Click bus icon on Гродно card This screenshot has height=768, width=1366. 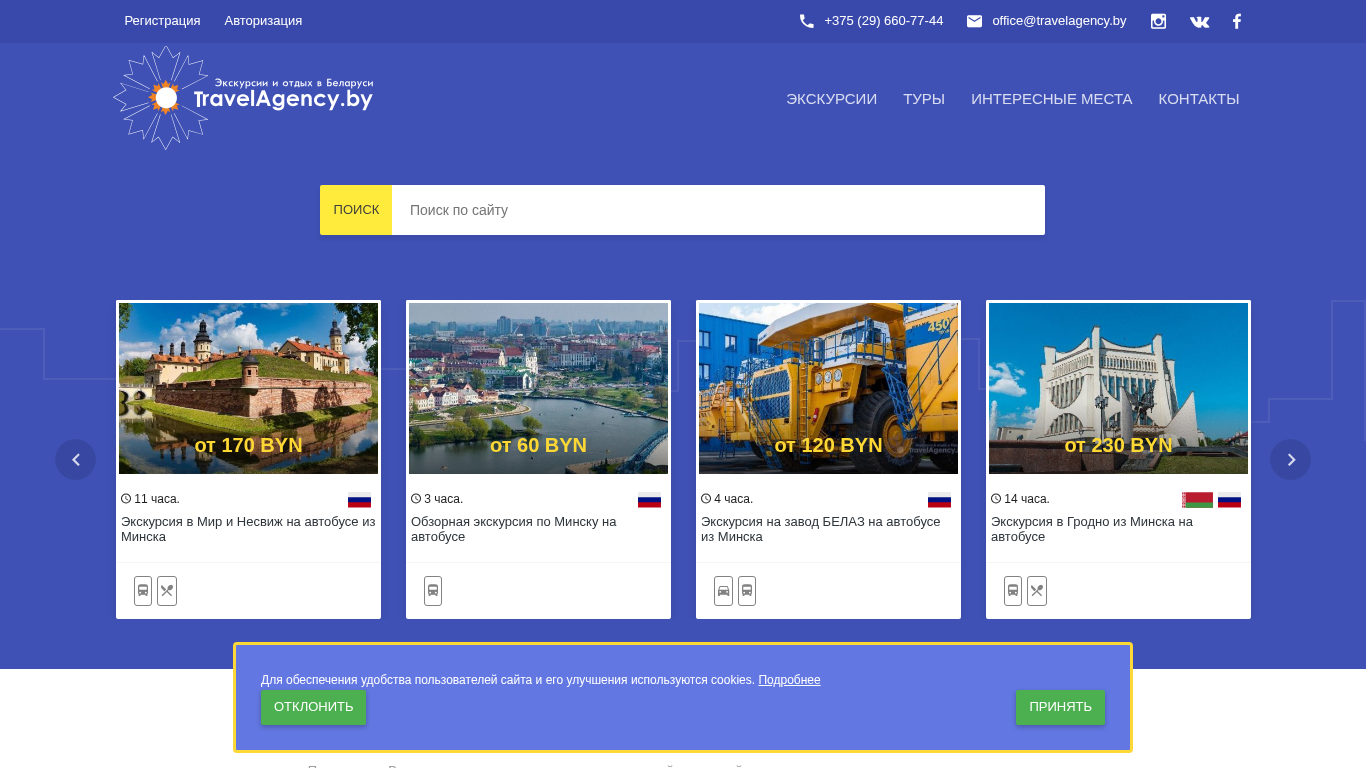tap(1013, 591)
